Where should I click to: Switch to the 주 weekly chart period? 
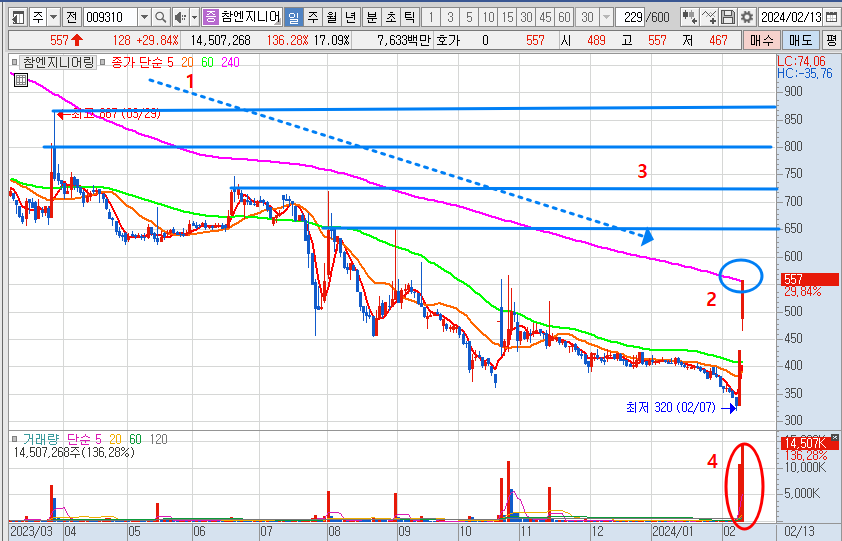313,17
